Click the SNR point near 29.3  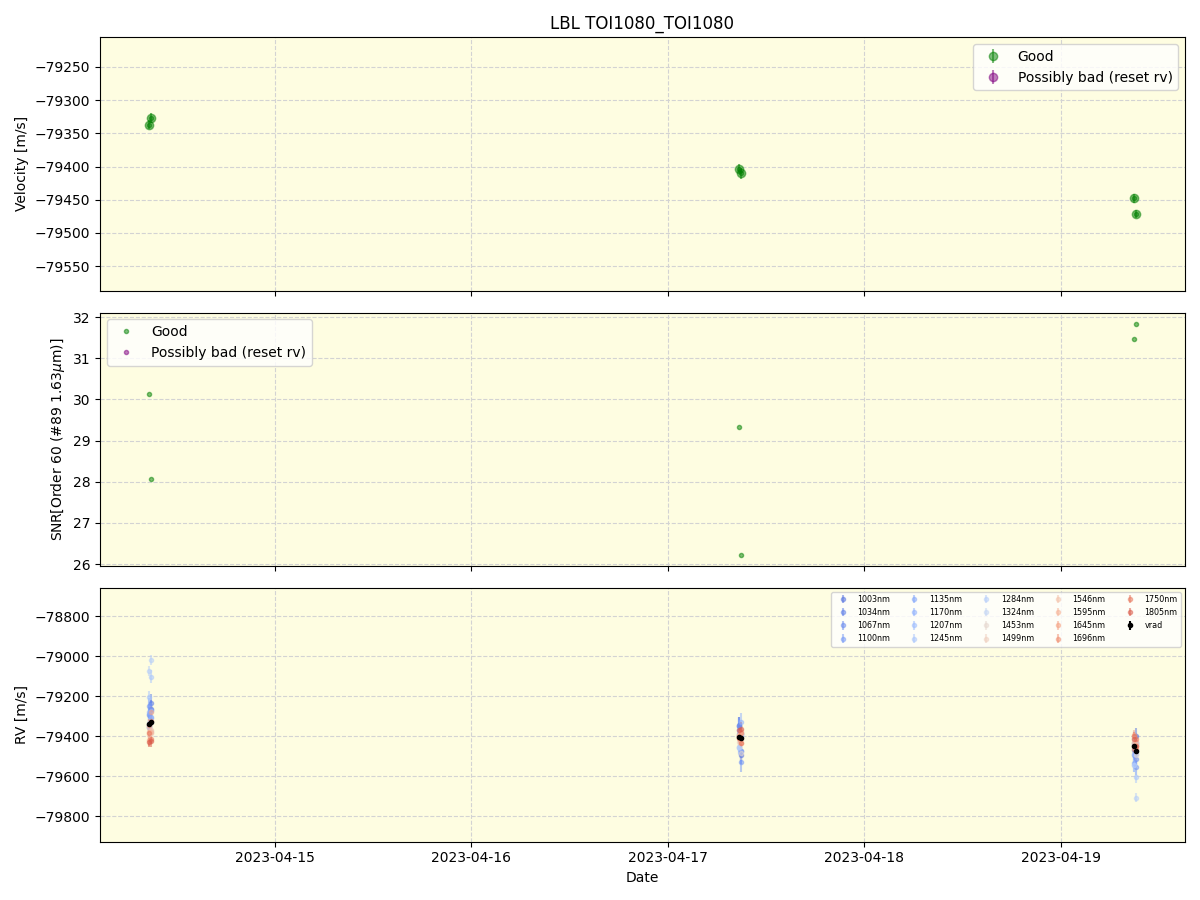click(x=739, y=427)
